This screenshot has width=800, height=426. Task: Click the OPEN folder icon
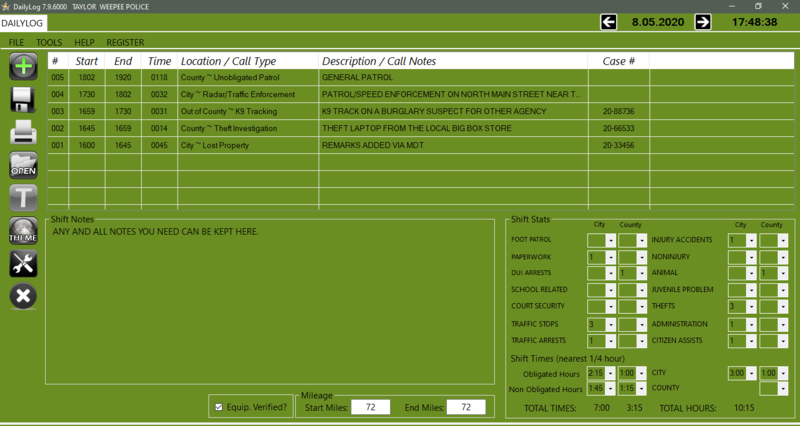click(x=23, y=165)
